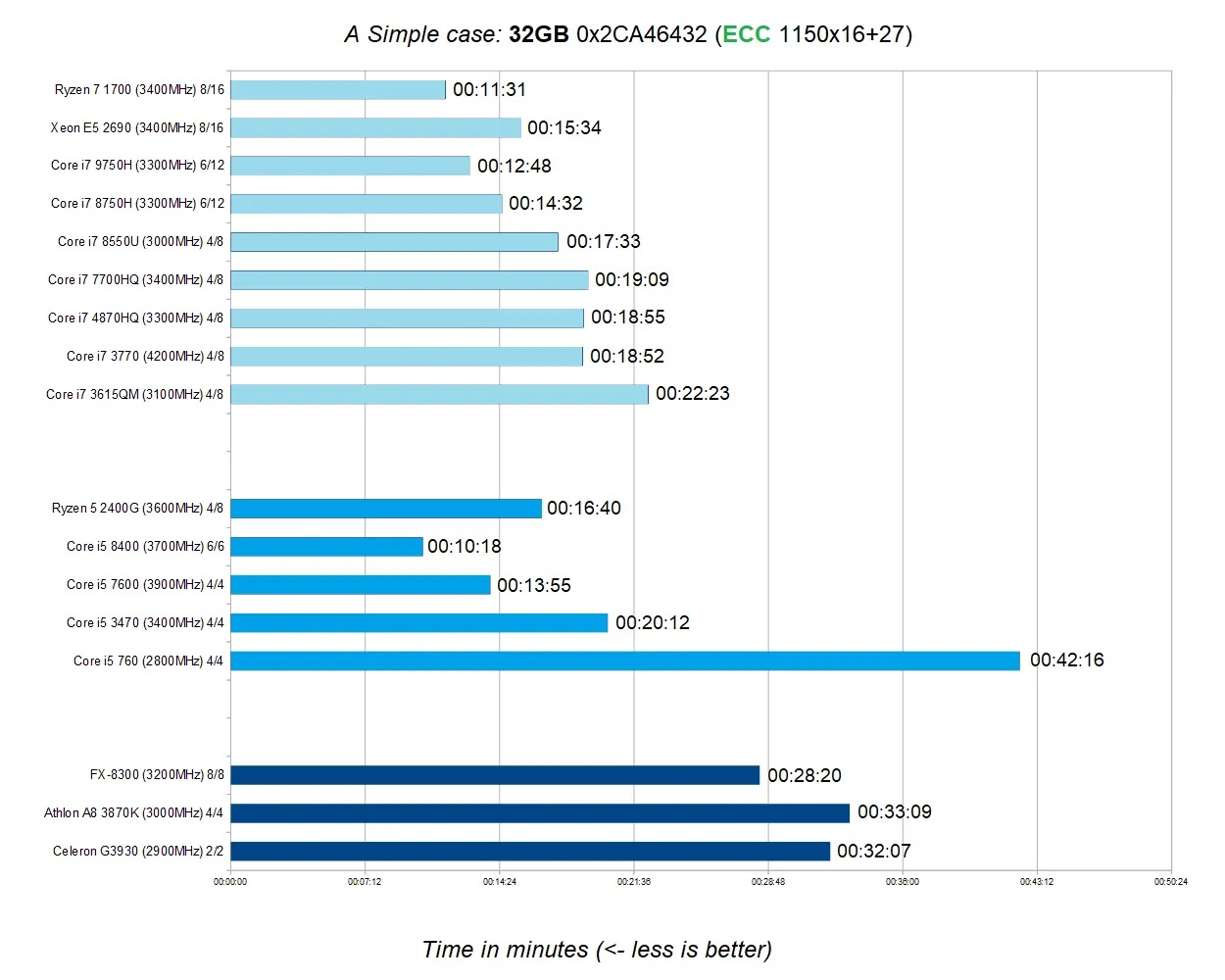This screenshot has height=980, width=1225.
Task: Click the Ryzen 5 2400G bar
Action: tap(385, 509)
